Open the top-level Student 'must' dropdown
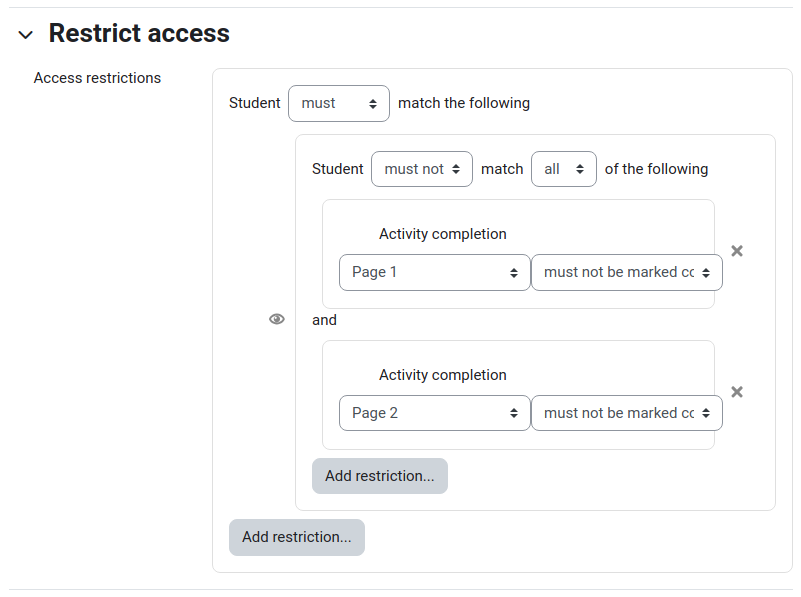 pyautogui.click(x=339, y=103)
